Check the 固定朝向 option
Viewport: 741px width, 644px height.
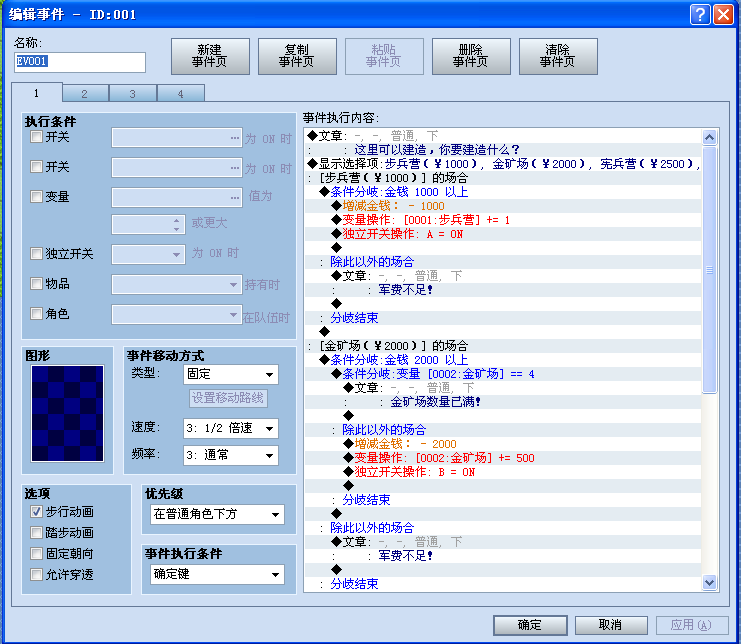tap(36, 553)
